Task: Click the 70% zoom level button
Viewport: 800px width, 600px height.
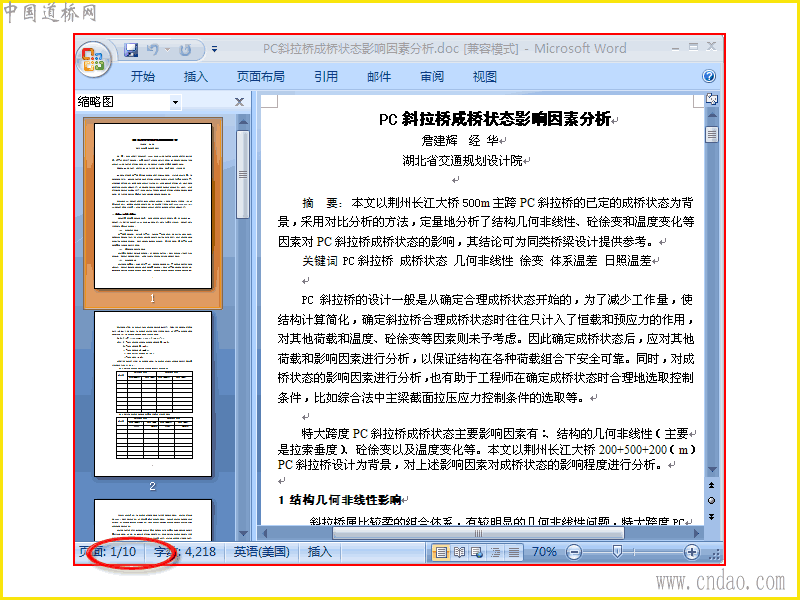Action: click(x=544, y=552)
